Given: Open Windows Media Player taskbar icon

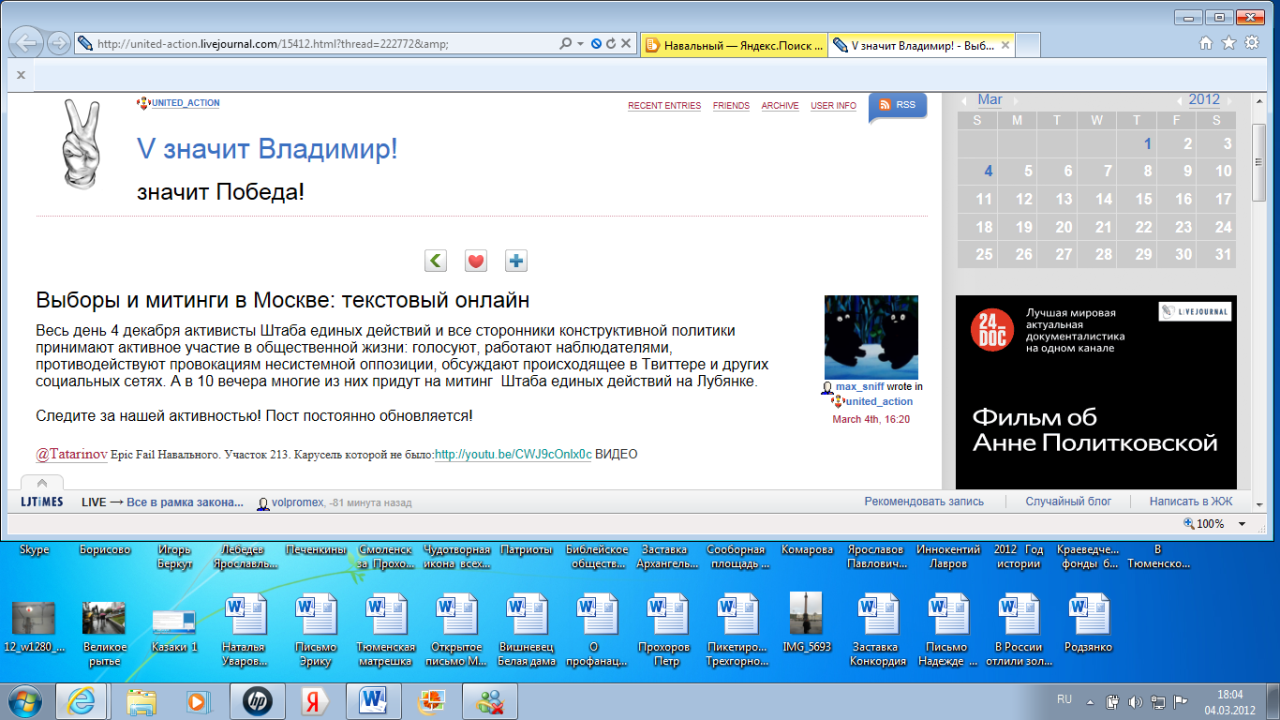Looking at the screenshot, I should pos(199,701).
